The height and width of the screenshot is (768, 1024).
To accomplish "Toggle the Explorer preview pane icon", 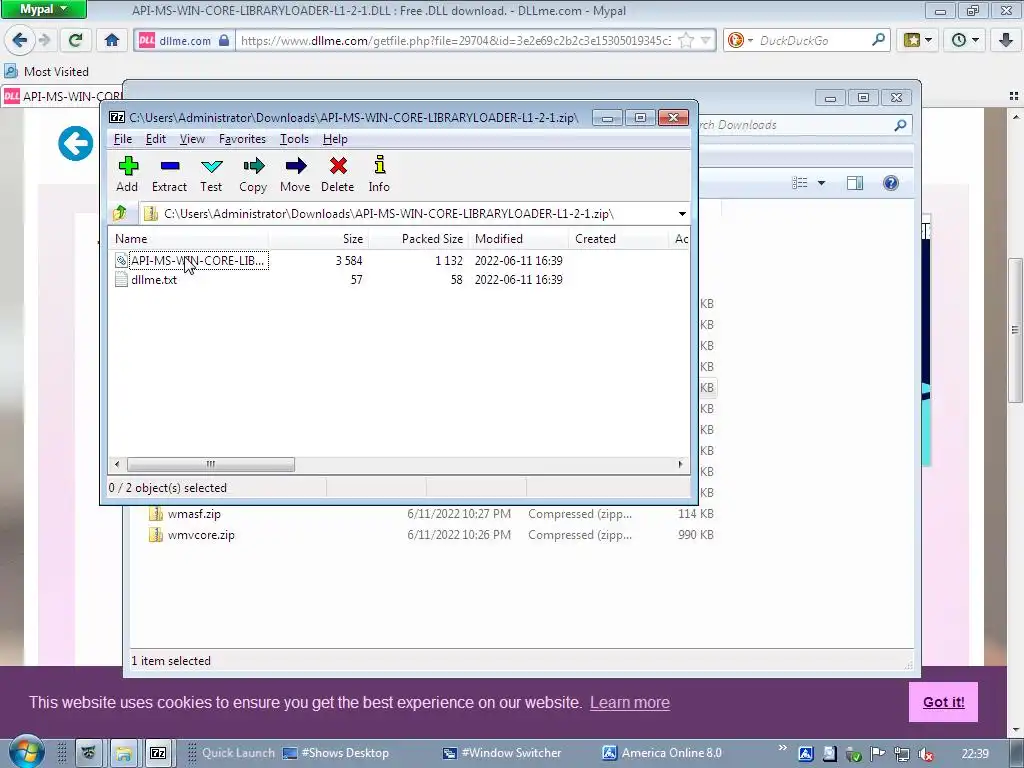I will 855,183.
